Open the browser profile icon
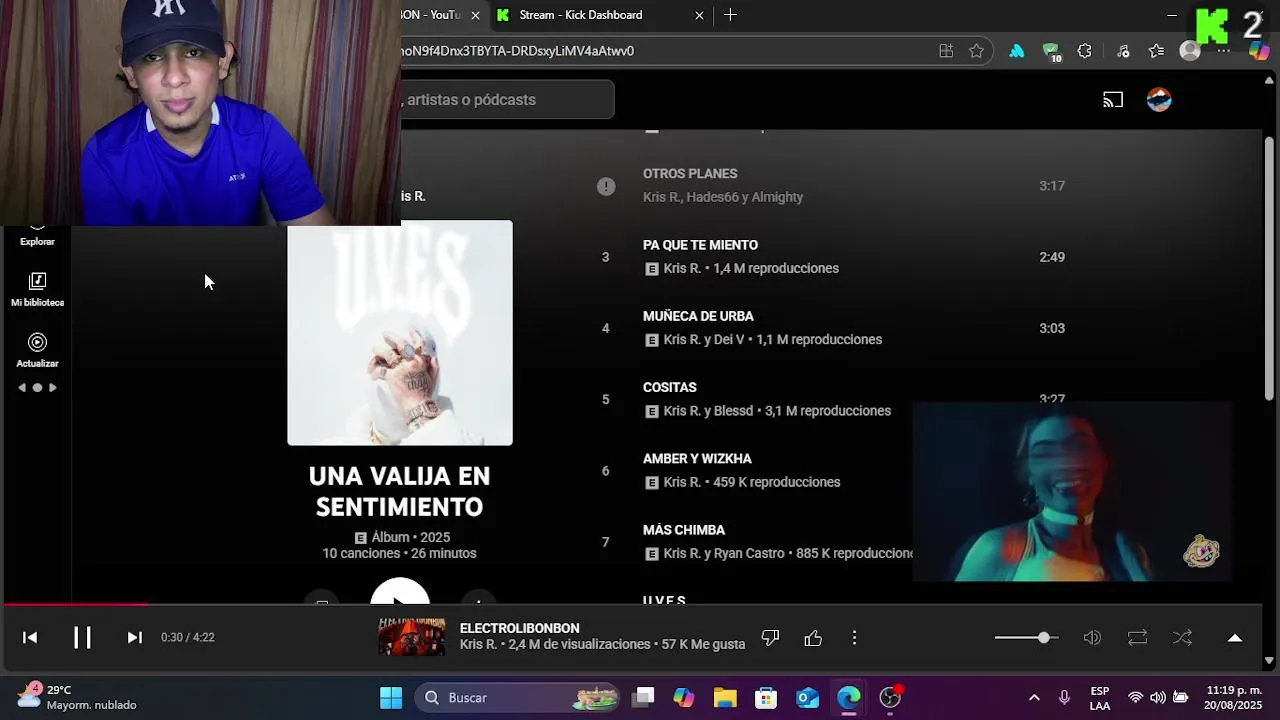The height and width of the screenshot is (720, 1280). coord(1190,51)
